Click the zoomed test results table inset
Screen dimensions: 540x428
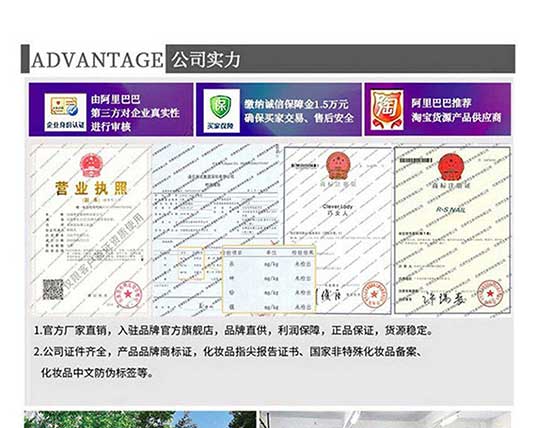[269, 279]
